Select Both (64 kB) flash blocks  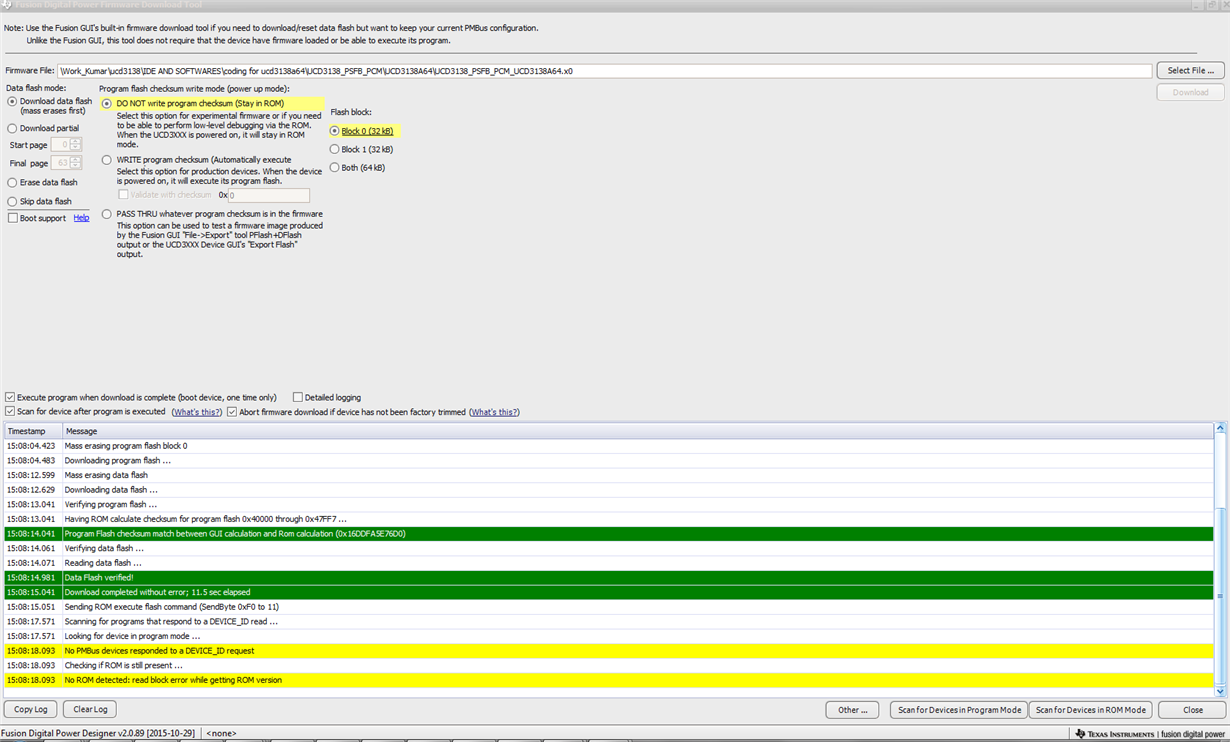click(335, 167)
